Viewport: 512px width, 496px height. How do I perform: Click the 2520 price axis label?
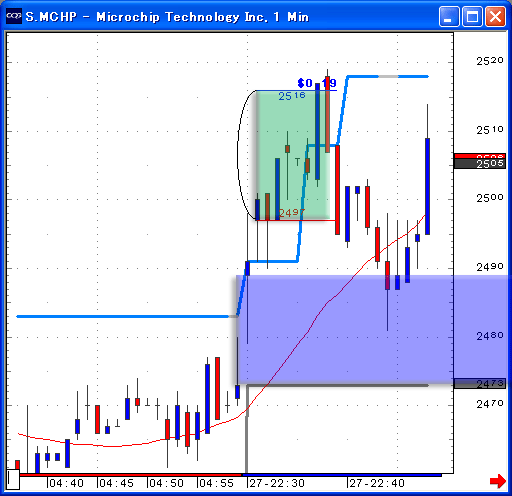point(489,61)
